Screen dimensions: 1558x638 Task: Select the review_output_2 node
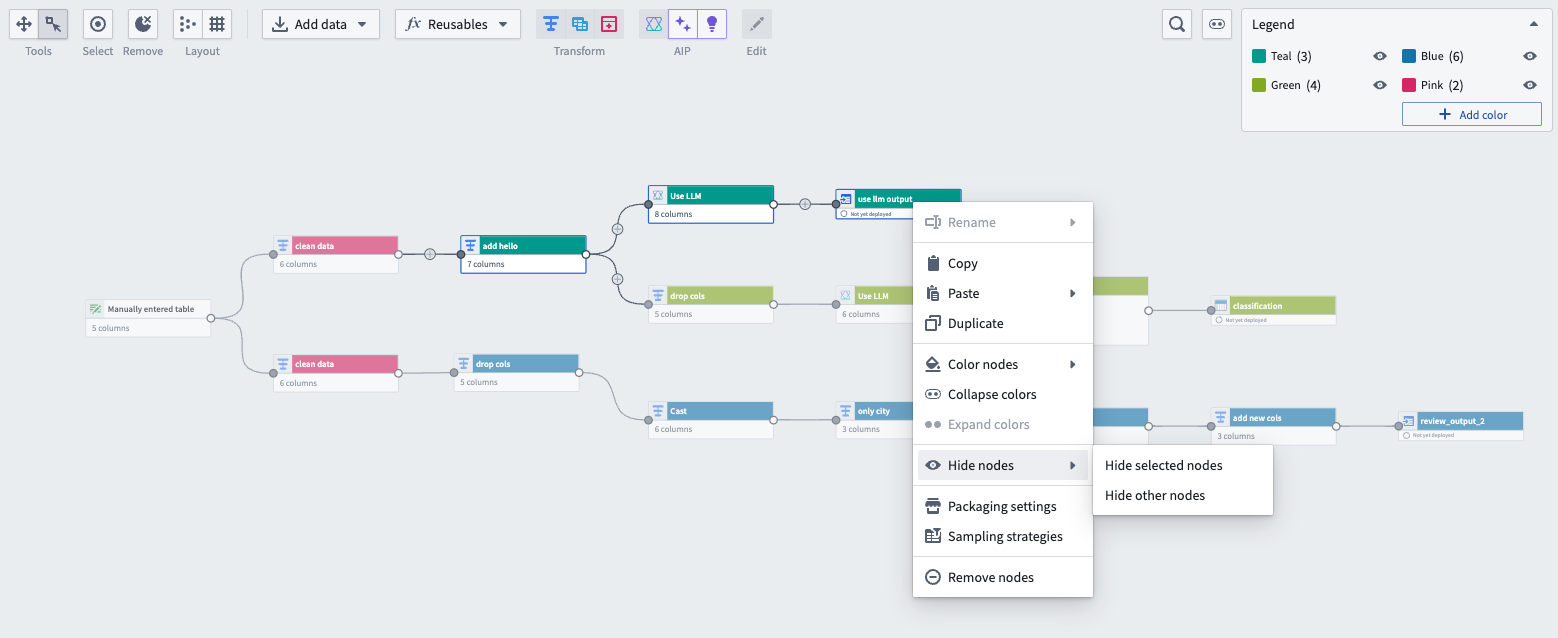tap(1461, 425)
